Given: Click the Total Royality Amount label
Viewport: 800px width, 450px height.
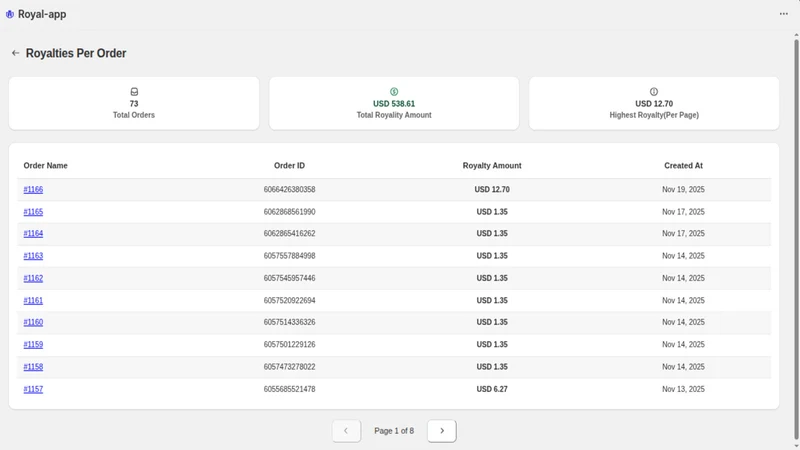Looking at the screenshot, I should (x=394, y=115).
